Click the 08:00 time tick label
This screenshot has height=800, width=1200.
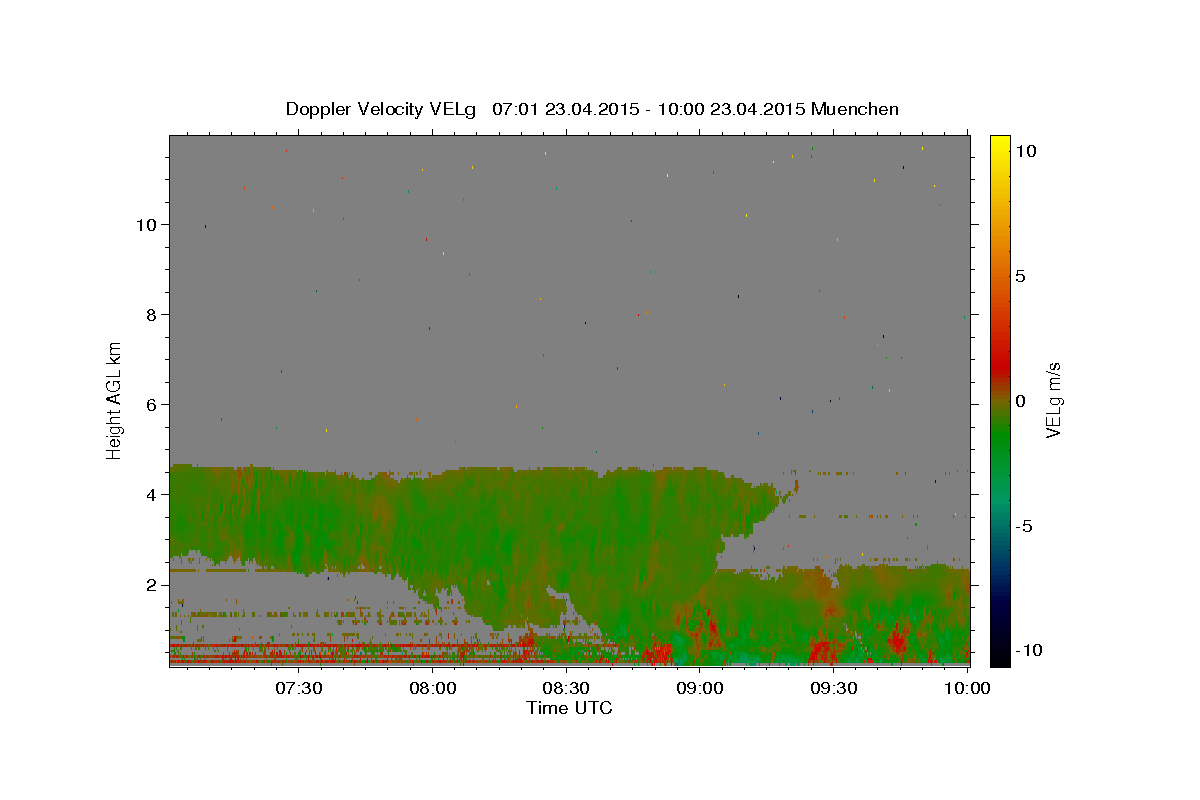click(433, 689)
